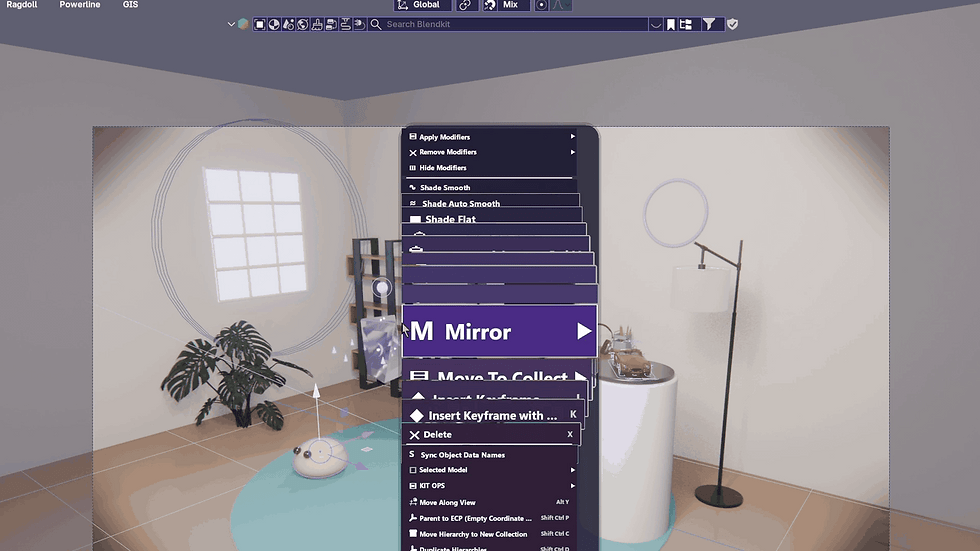Choose Hide Modifiers from context menu
This screenshot has height=551, width=980.
[x=491, y=167]
